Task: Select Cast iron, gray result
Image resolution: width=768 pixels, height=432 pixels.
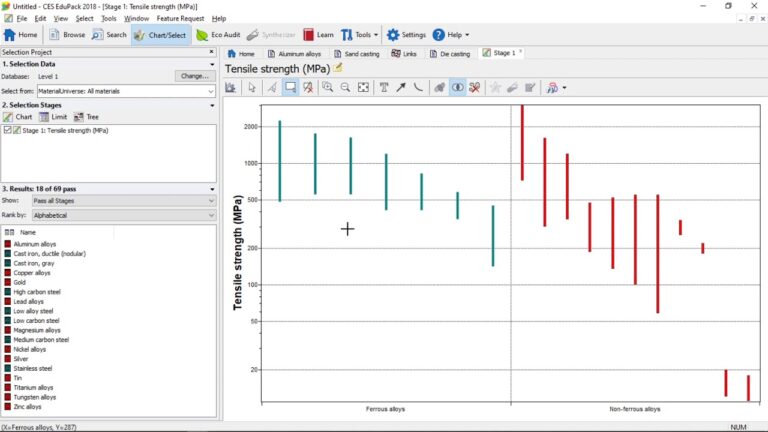Action: coord(34,263)
